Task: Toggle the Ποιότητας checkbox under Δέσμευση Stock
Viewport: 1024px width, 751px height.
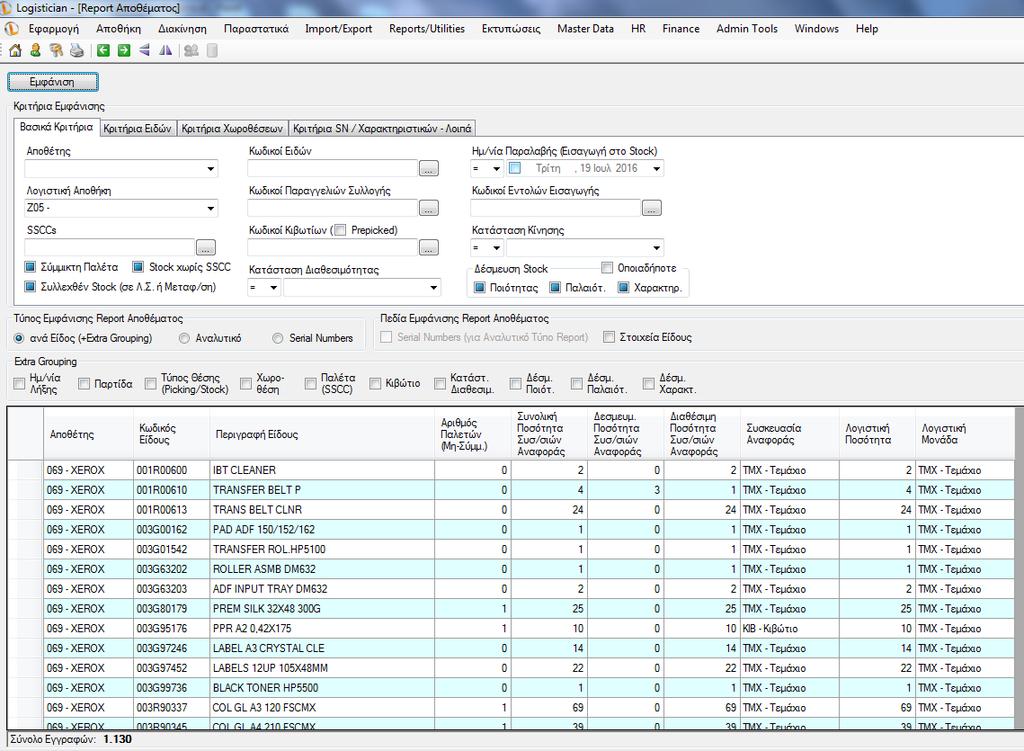Action: pos(480,287)
